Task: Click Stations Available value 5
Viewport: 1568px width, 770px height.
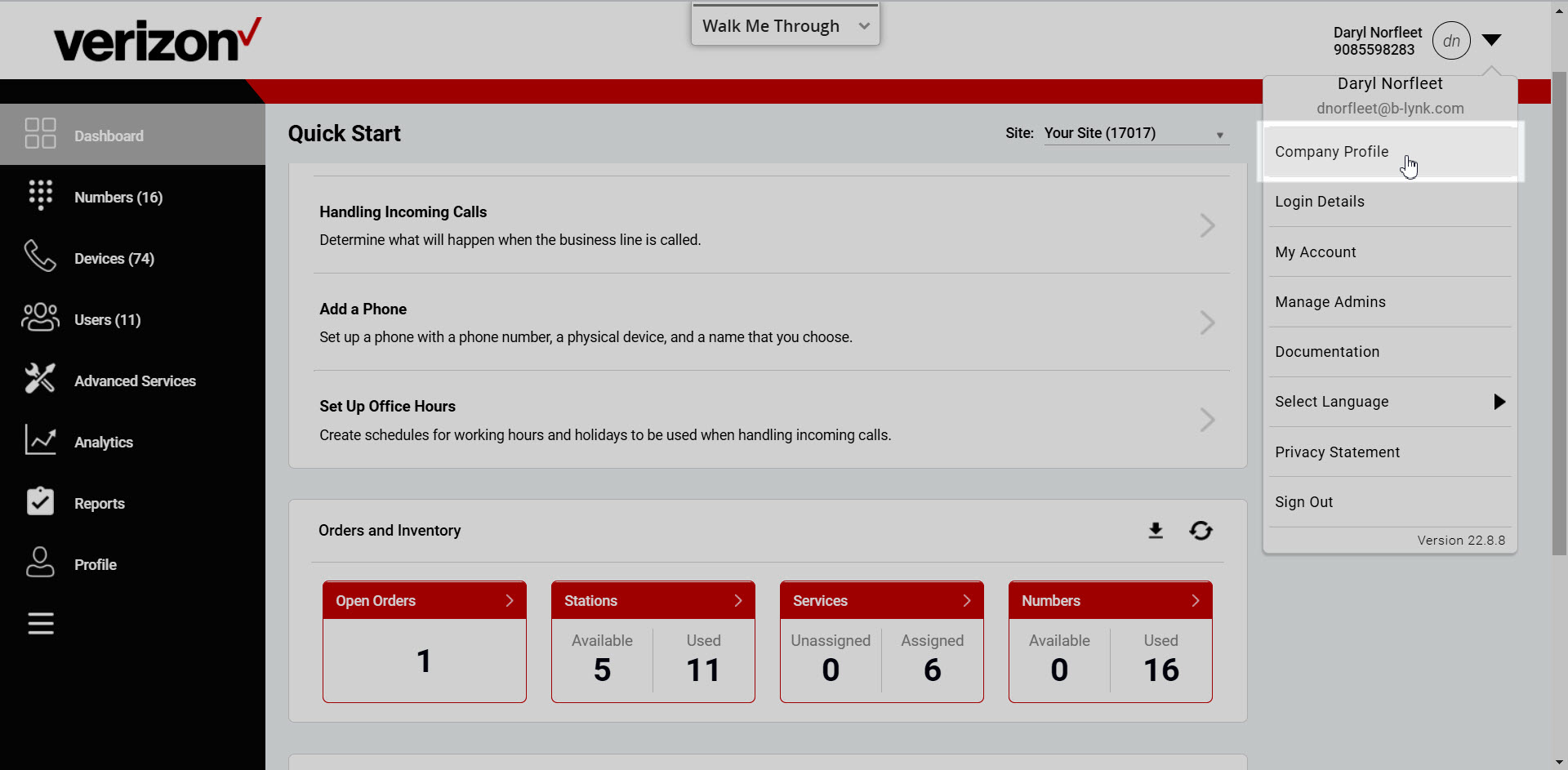Action: pos(602,670)
